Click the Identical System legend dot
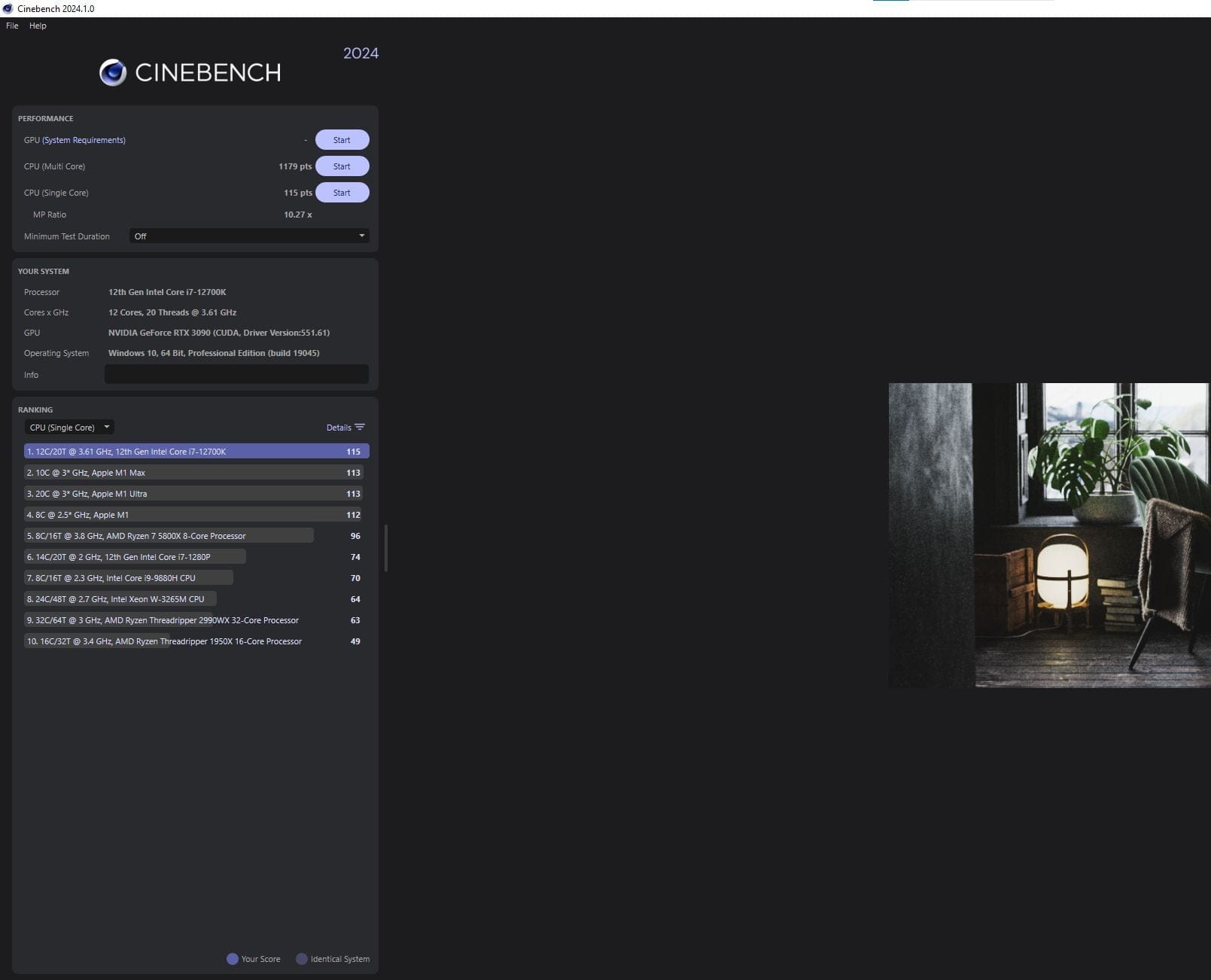The height and width of the screenshot is (980, 1211). (302, 959)
